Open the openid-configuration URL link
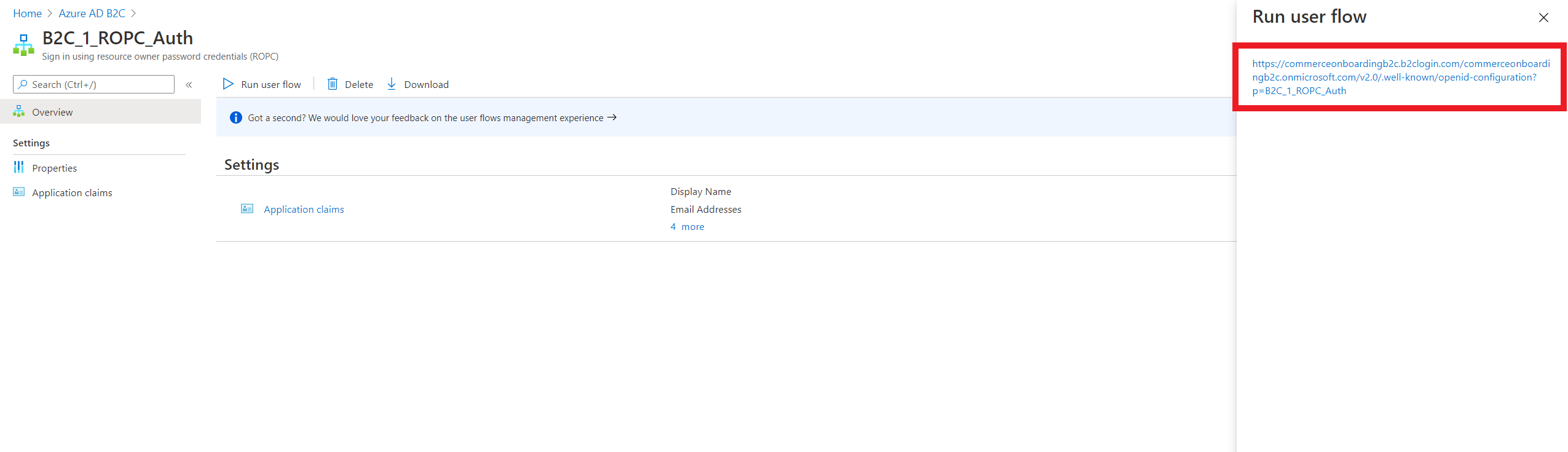This screenshot has width=1568, height=452. [x=1401, y=77]
